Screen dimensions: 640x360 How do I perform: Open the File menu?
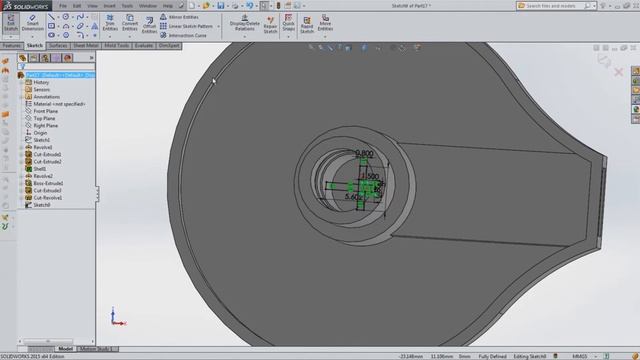coord(62,6)
